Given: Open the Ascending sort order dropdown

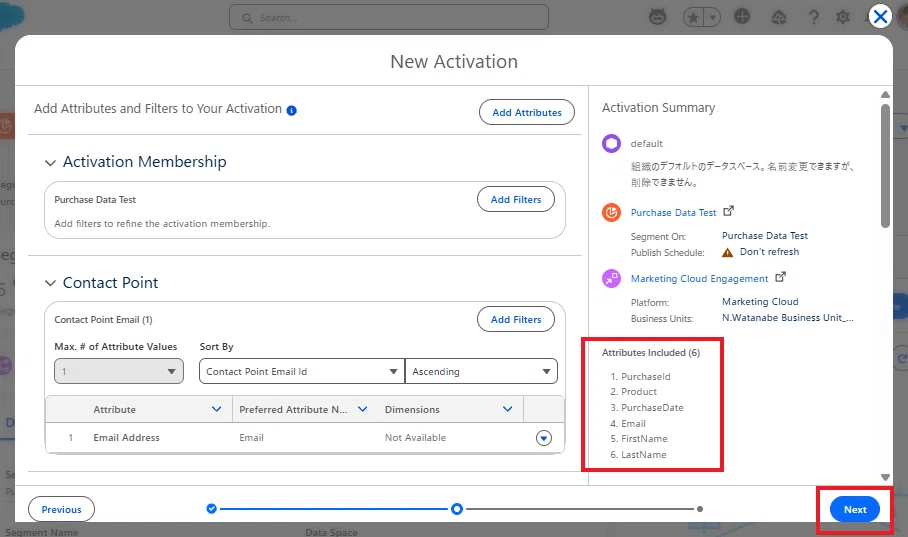Looking at the screenshot, I should click(x=481, y=371).
